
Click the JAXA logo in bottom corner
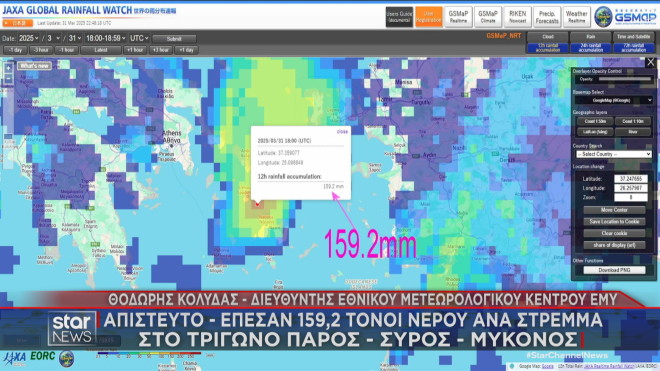tap(14, 358)
